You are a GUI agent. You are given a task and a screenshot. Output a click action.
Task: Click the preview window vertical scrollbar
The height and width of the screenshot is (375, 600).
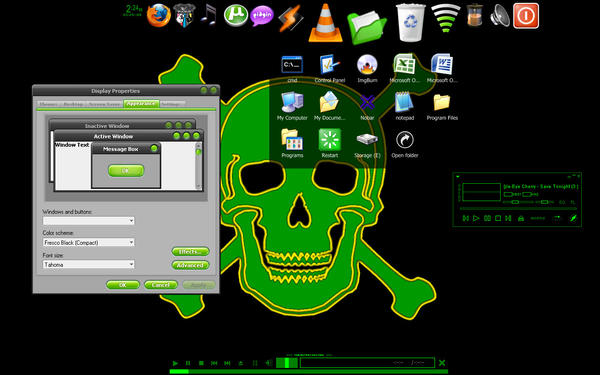[x=198, y=165]
